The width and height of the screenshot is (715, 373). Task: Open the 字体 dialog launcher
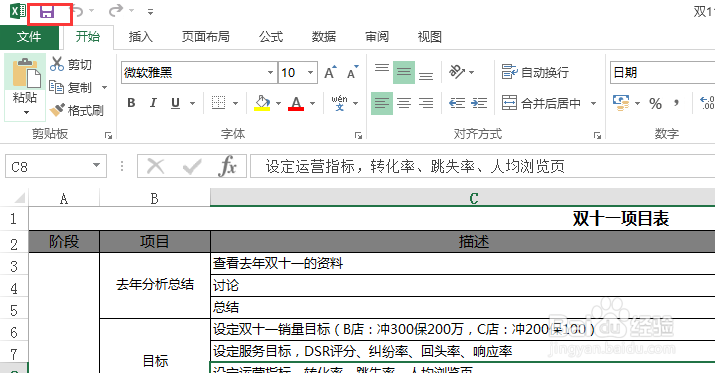[x=358, y=135]
